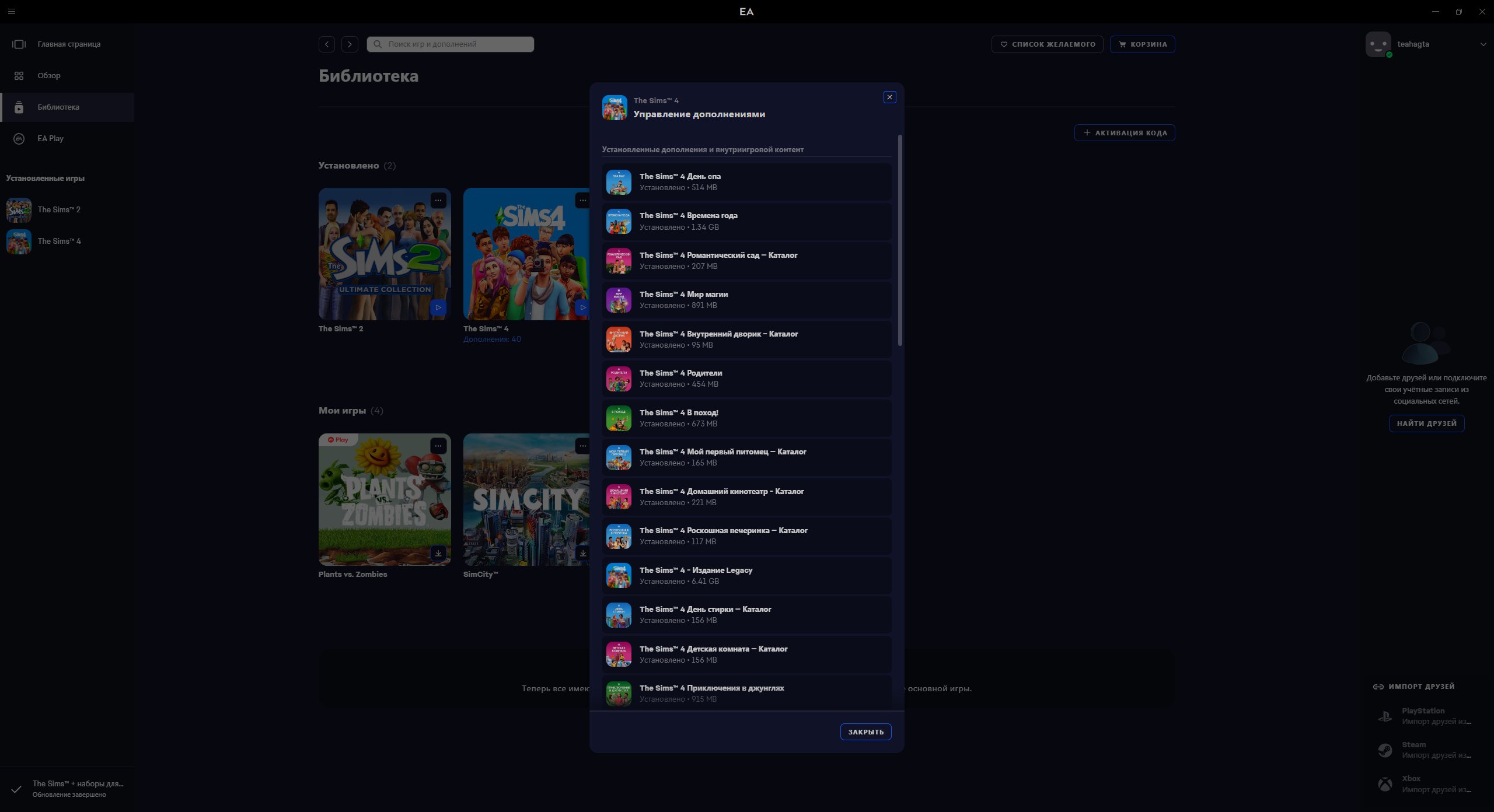Select День стирки add-on icon
The height and width of the screenshot is (812, 1494).
tap(619, 615)
